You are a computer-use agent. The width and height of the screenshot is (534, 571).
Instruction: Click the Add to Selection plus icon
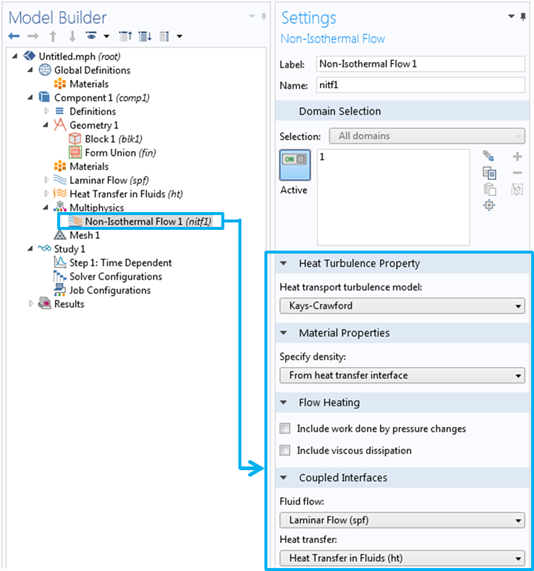click(517, 157)
